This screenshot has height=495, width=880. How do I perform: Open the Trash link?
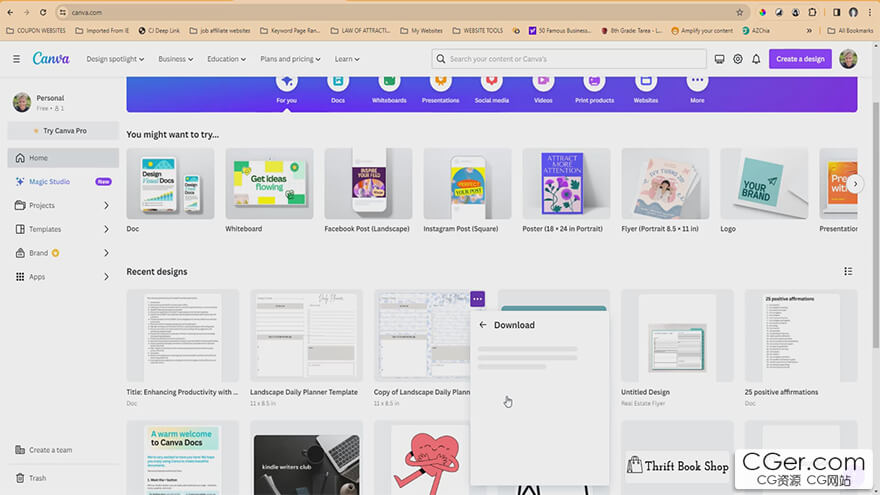31,478
